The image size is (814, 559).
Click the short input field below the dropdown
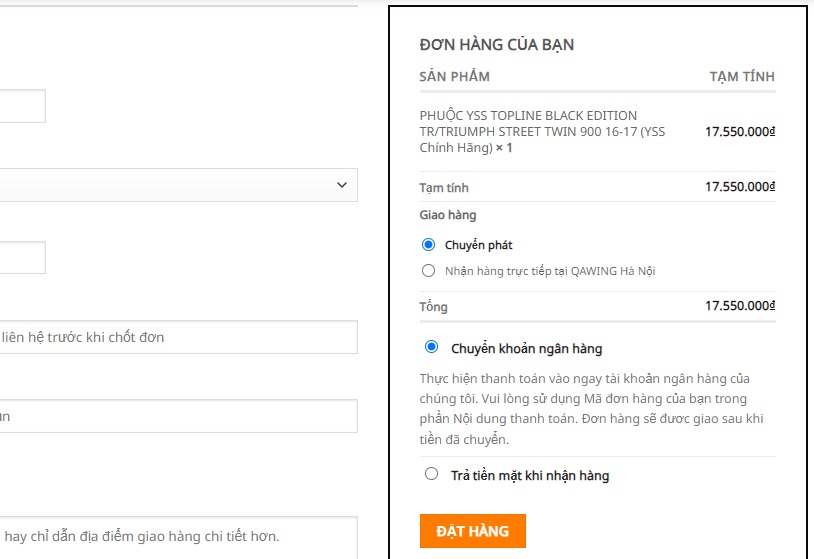(22, 257)
